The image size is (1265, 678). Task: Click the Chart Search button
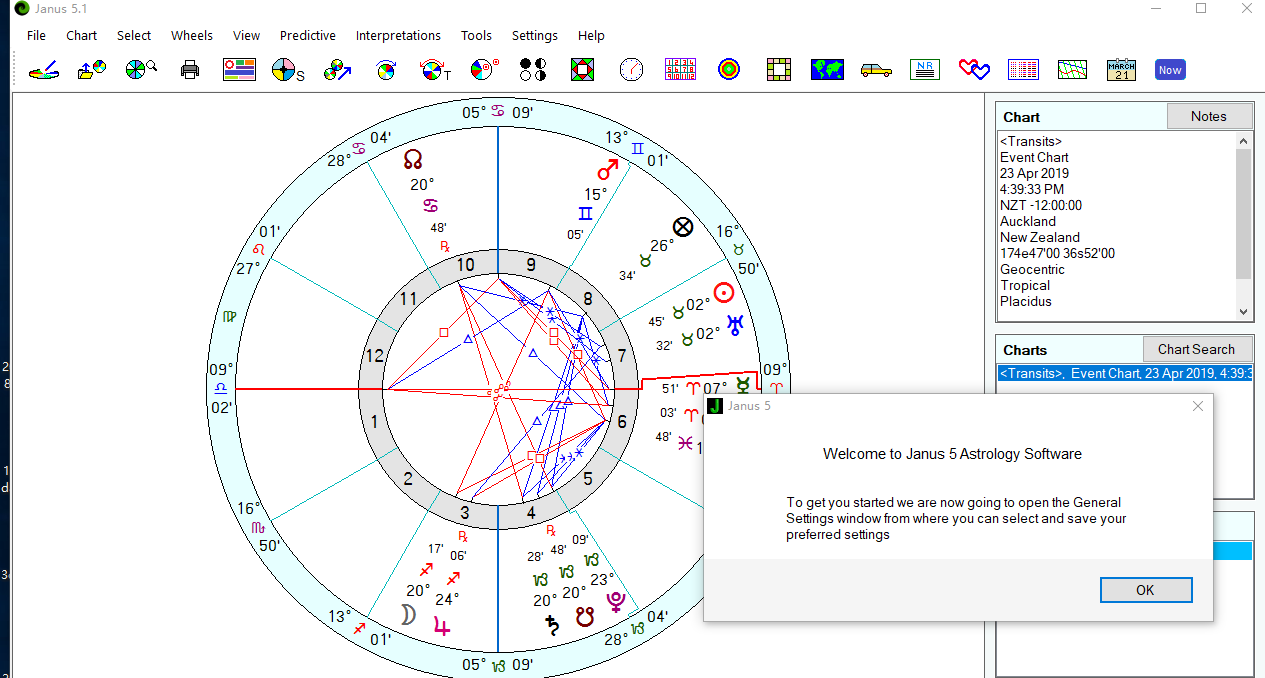click(x=1196, y=349)
